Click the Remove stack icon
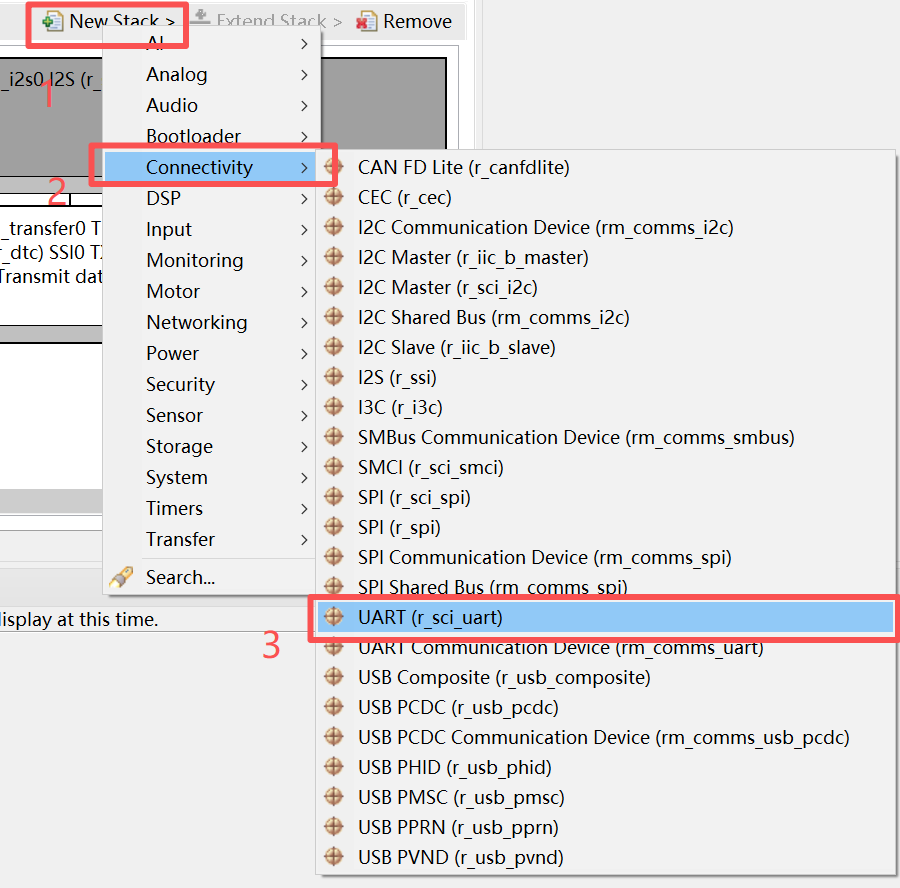The image size is (900, 888). click(x=366, y=22)
